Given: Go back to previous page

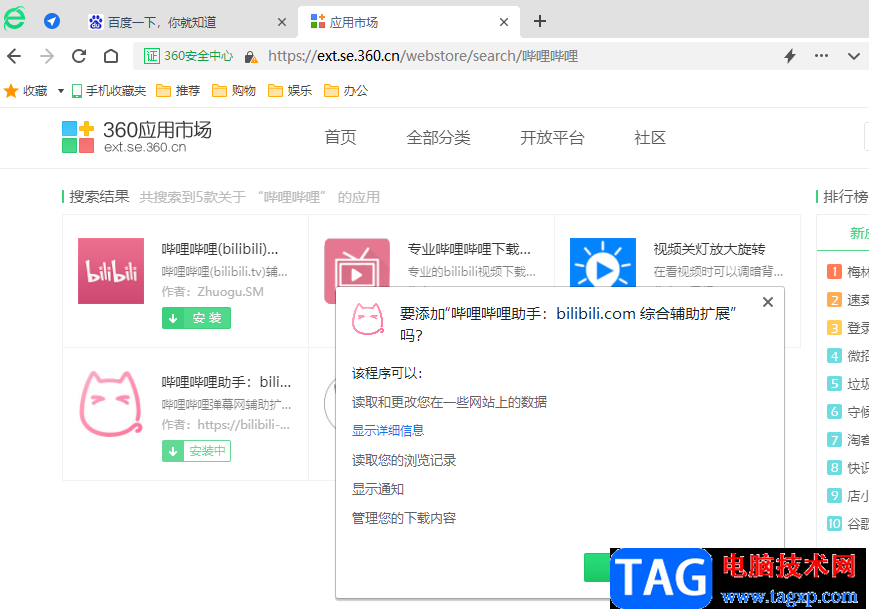Looking at the screenshot, I should [x=14, y=56].
